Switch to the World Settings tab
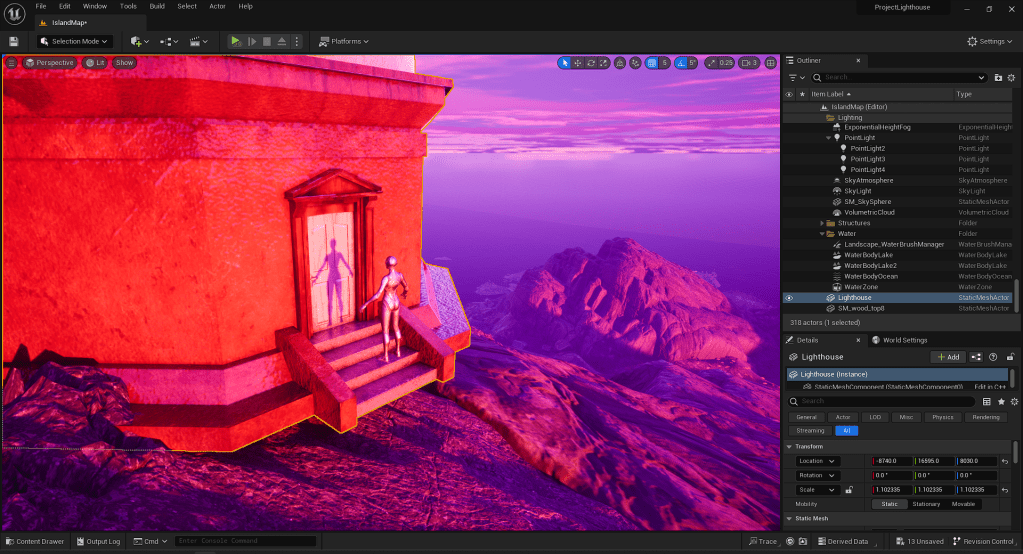Image resolution: width=1023 pixels, height=554 pixels. [905, 340]
